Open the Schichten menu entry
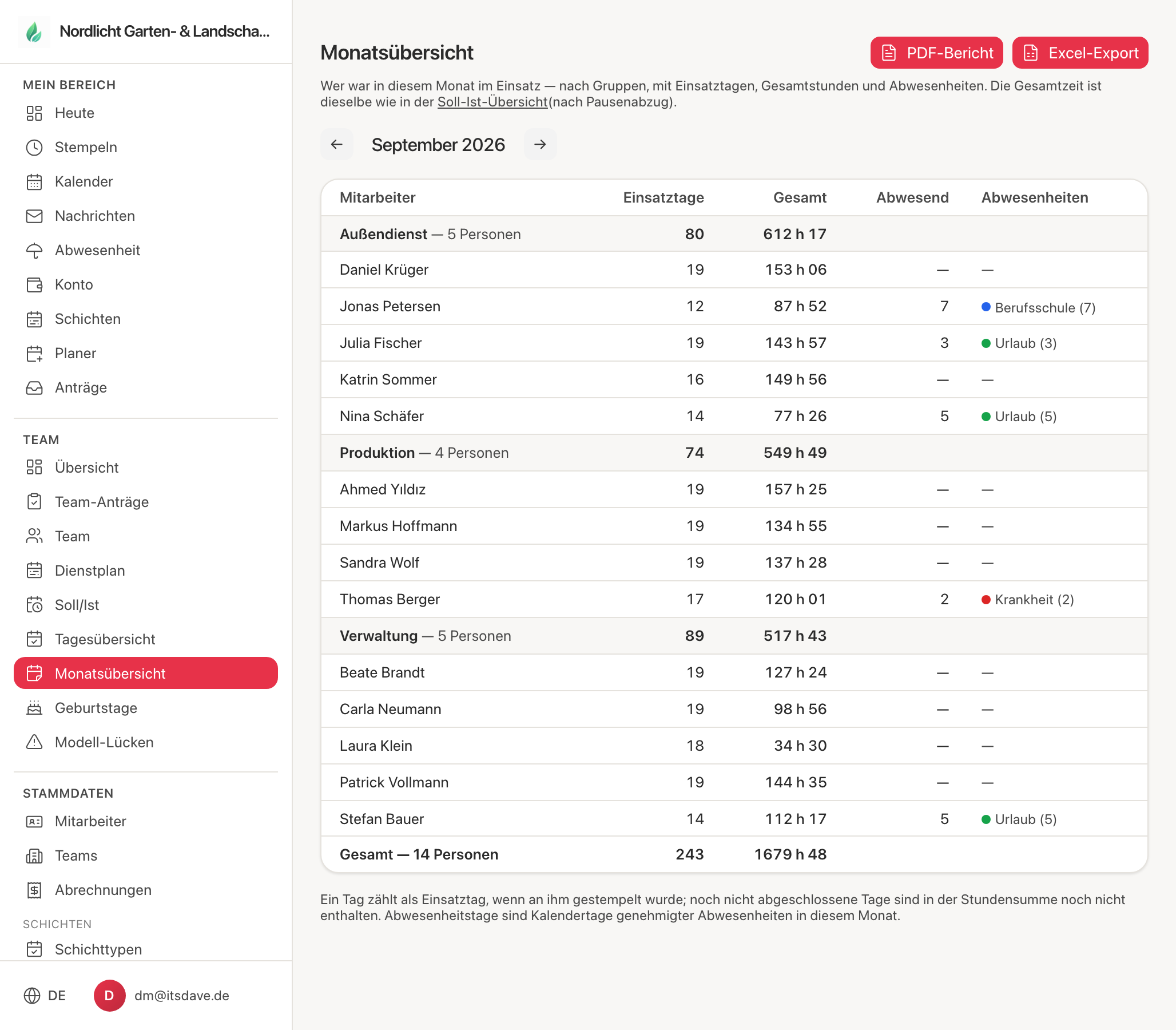1176x1030 pixels. pos(146,319)
